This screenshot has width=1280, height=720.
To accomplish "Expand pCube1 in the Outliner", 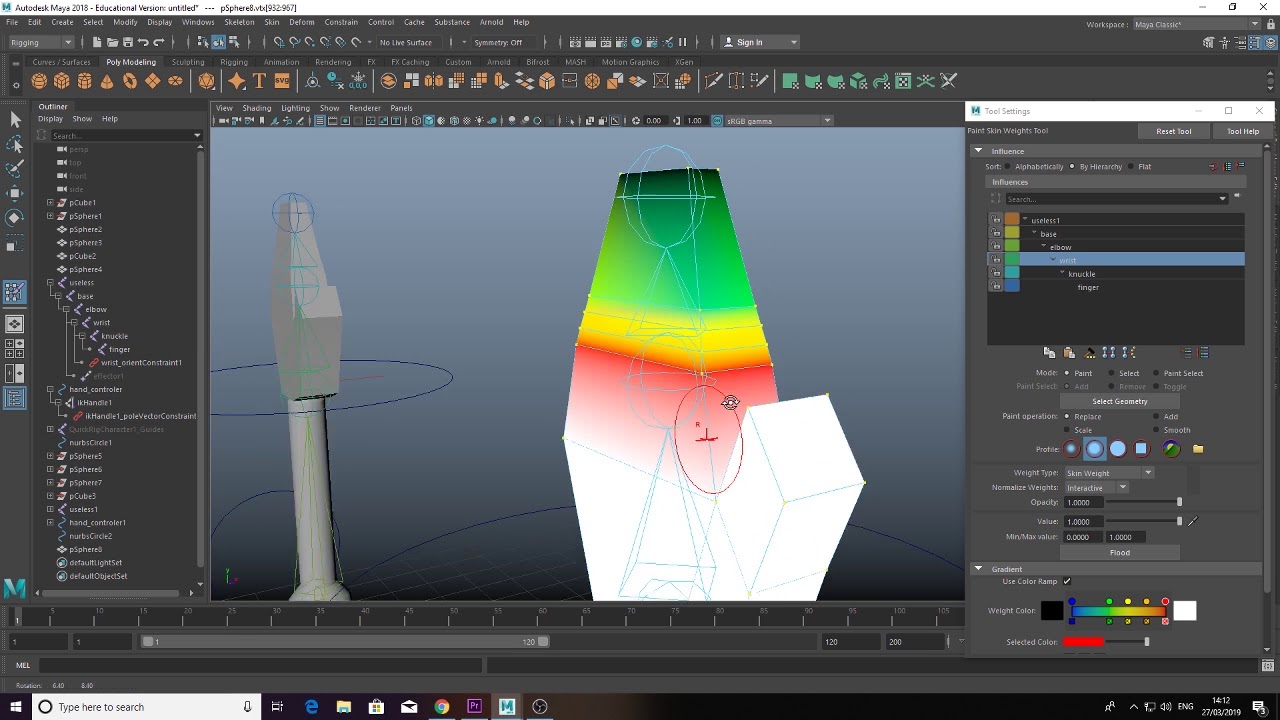I will [x=50, y=203].
